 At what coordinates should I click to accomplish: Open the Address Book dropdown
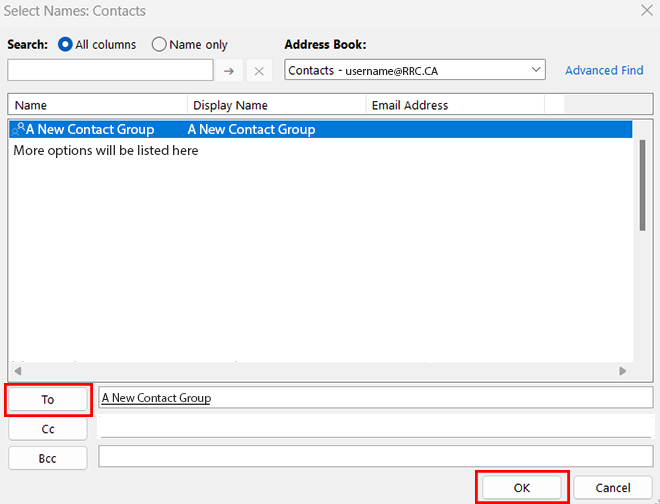(x=536, y=70)
